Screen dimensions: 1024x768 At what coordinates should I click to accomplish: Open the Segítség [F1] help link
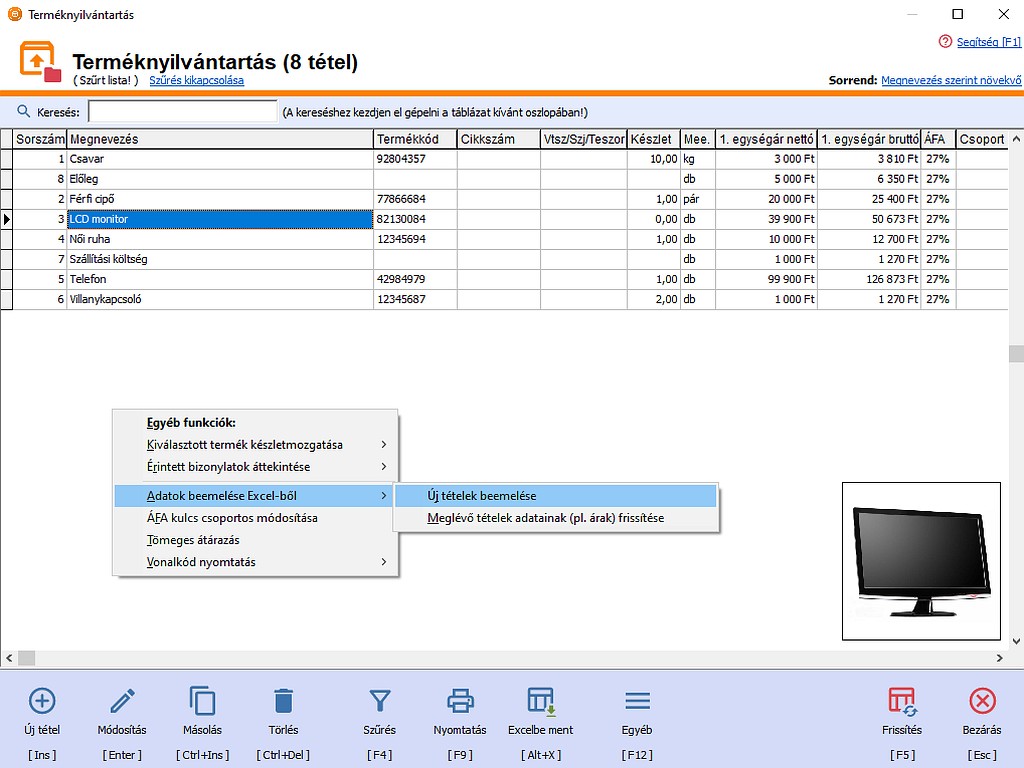(988, 42)
